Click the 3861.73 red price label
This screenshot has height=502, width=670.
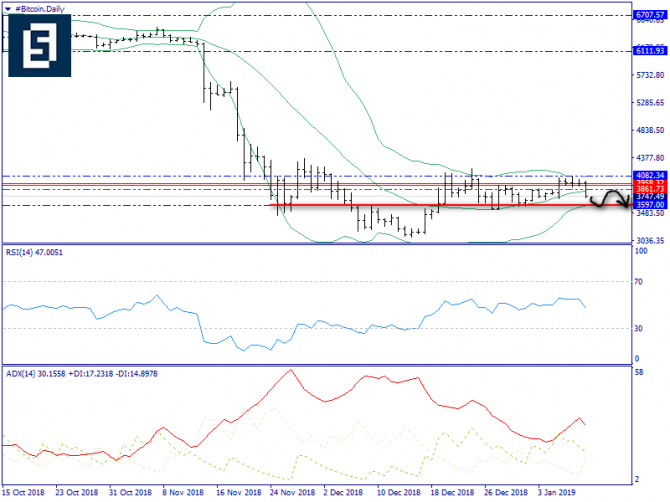[x=650, y=188]
